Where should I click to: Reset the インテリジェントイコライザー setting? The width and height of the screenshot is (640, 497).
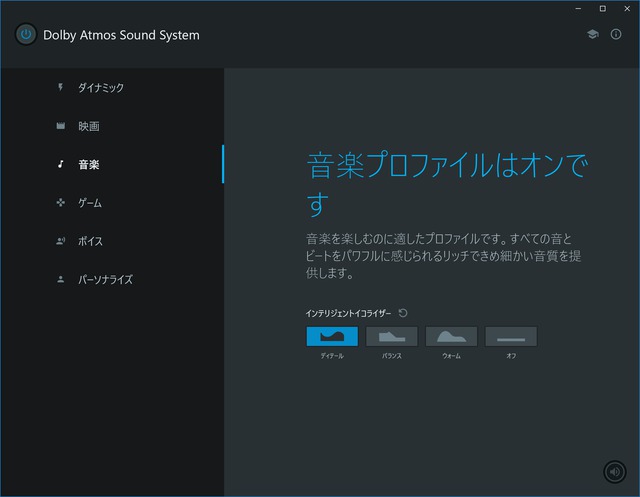(x=403, y=313)
